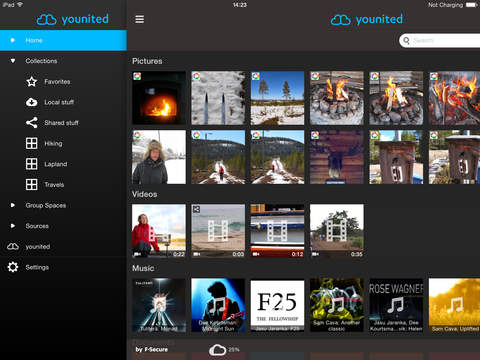Select Home in the sidebar
The image size is (480, 360).
63,40
